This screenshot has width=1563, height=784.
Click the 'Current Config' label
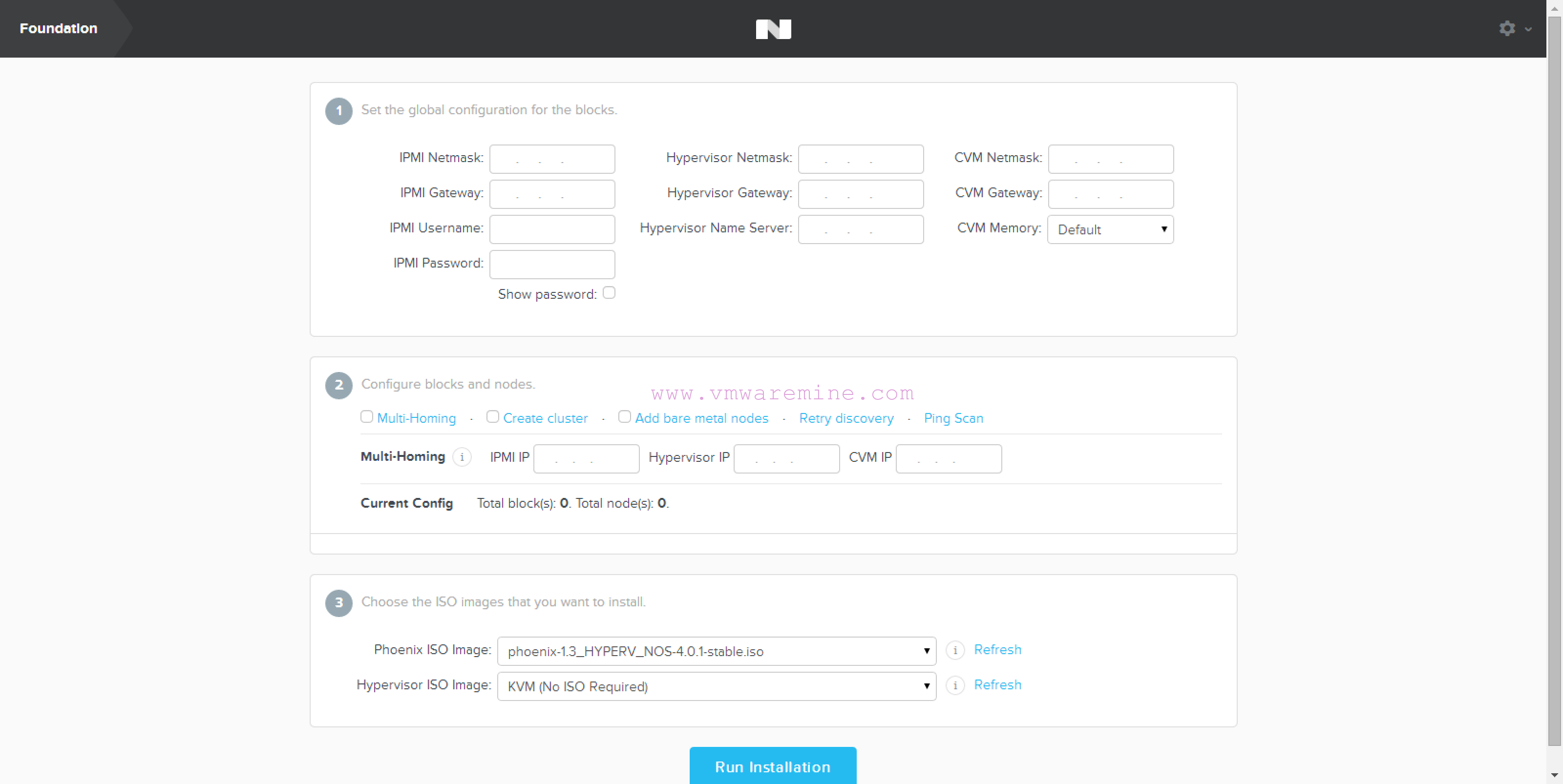tap(406, 503)
